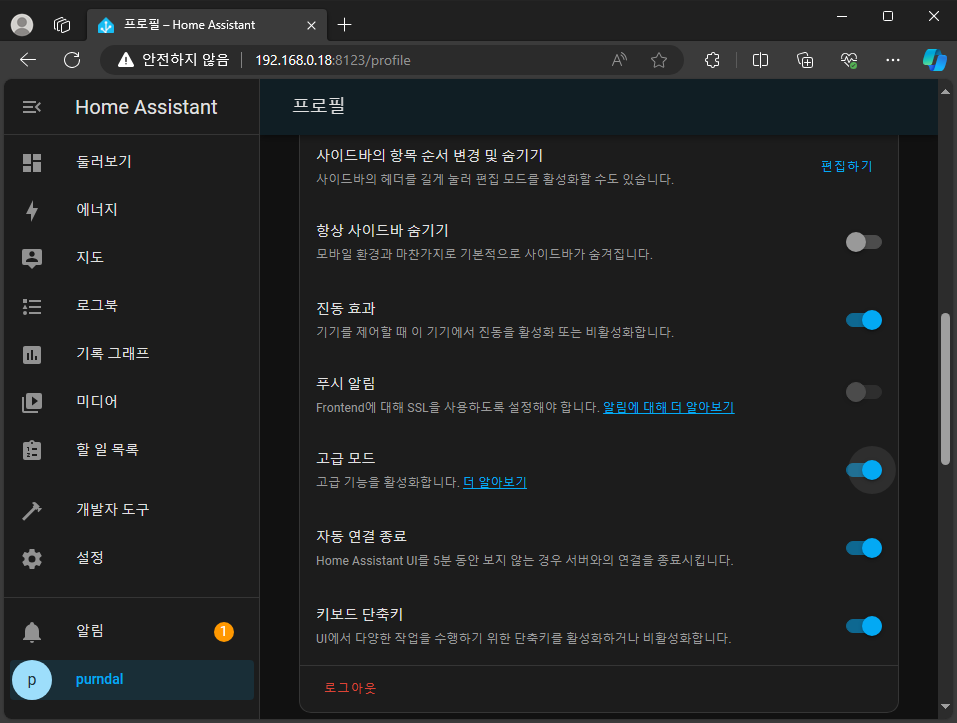Click the 고급 모드 setting label

[x=345, y=459]
